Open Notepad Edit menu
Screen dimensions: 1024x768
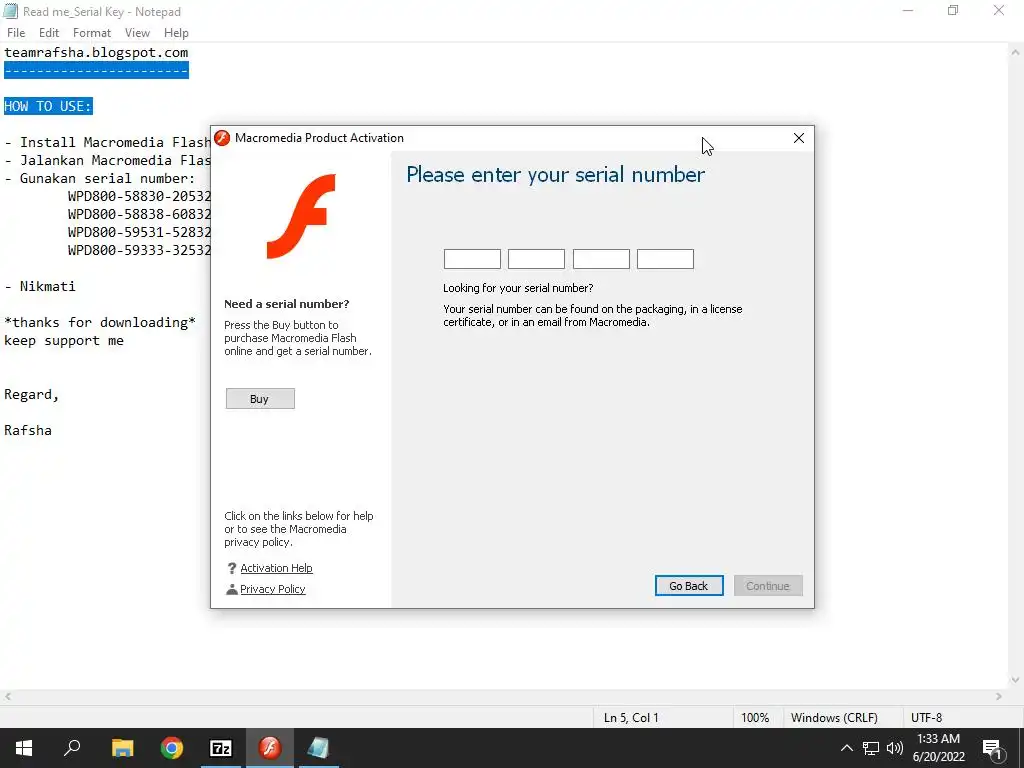(x=49, y=33)
